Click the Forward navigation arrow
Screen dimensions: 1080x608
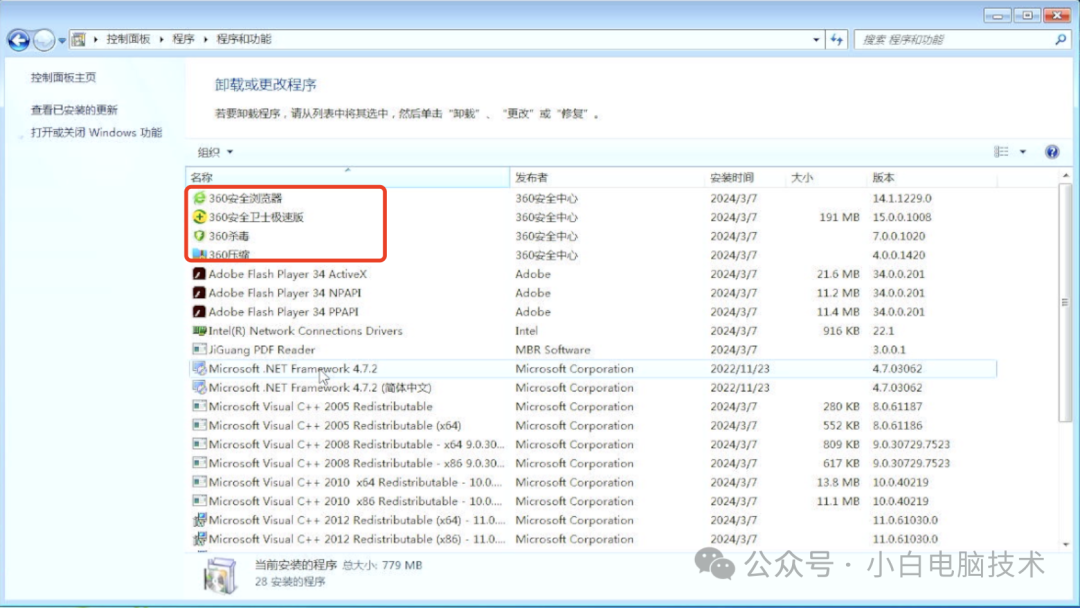[43, 40]
